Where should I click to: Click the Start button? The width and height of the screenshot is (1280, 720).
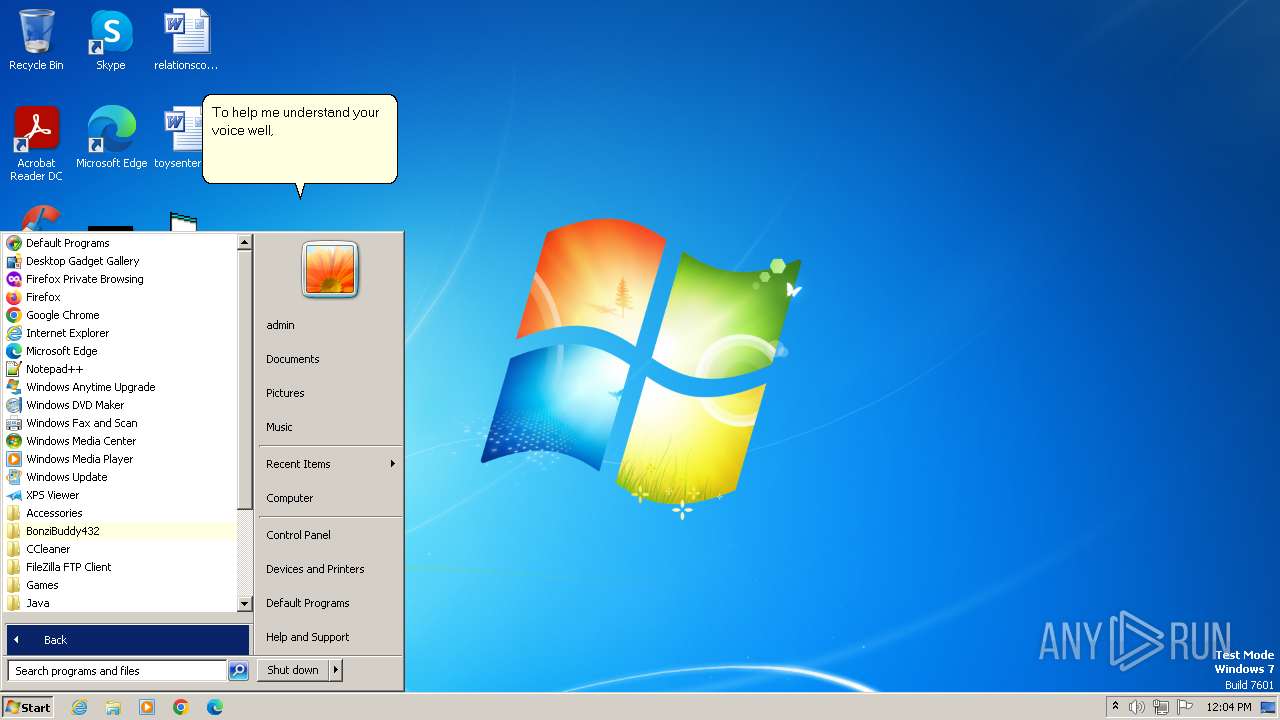coord(28,707)
